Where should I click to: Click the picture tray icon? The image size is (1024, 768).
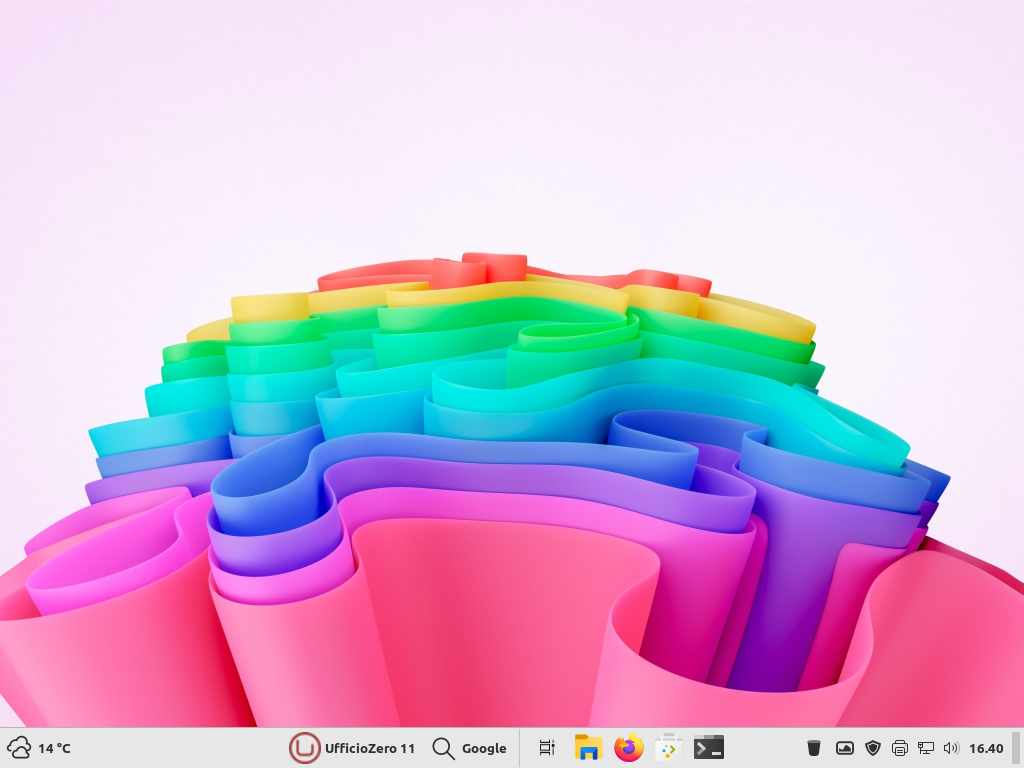[x=845, y=748]
